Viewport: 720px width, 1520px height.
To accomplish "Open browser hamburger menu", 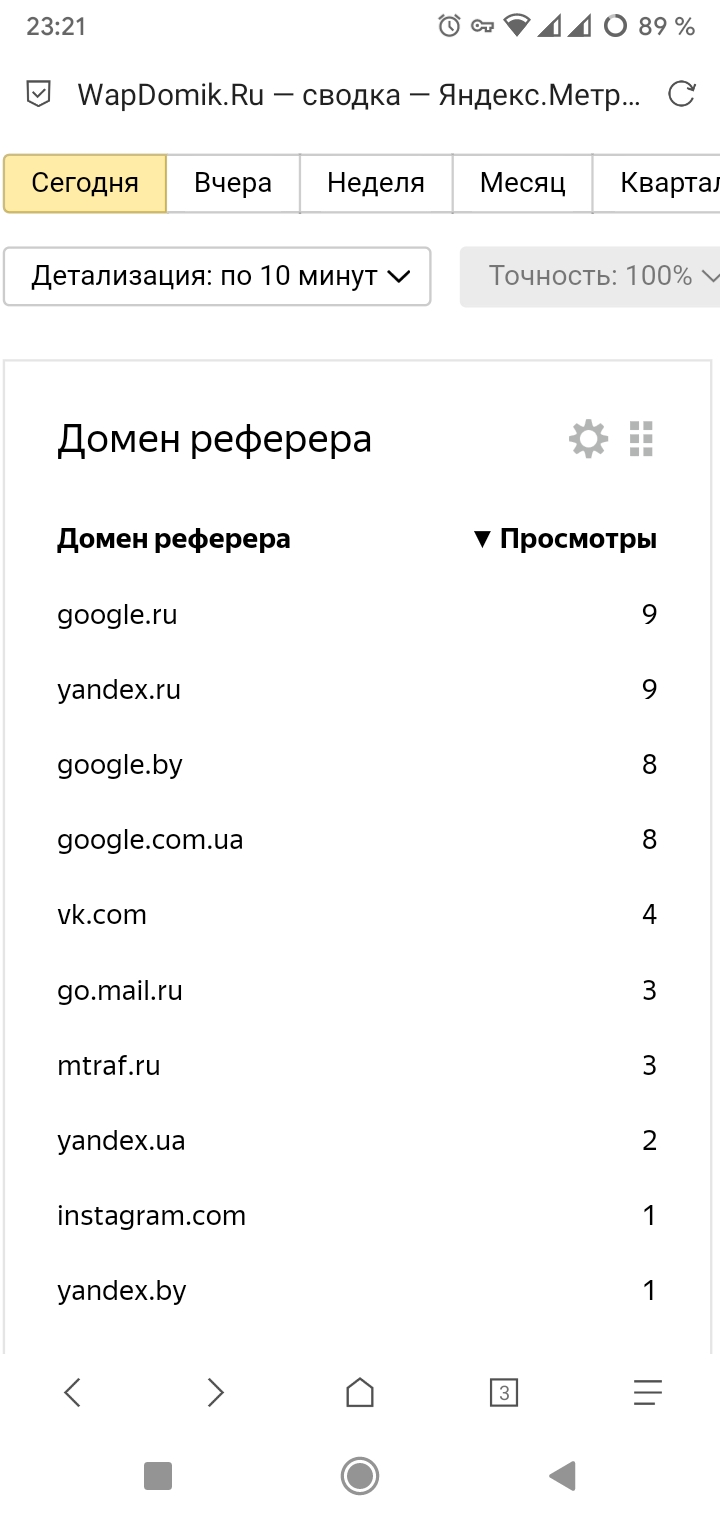I will pos(648,1392).
